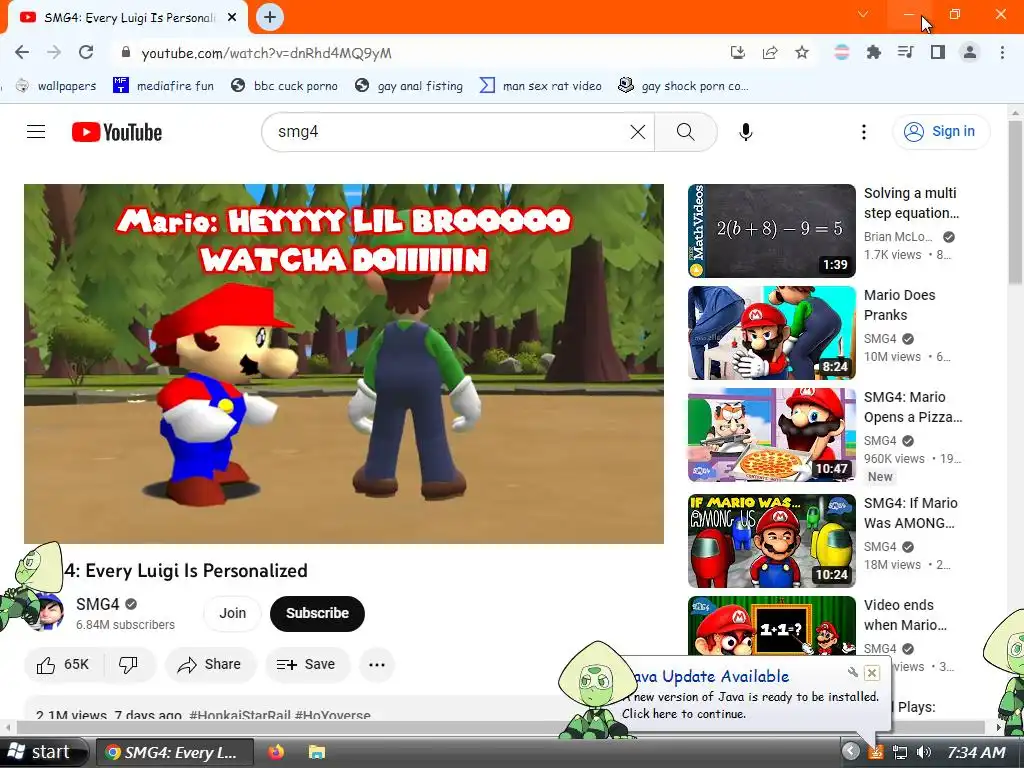The width and height of the screenshot is (1024, 768).
Task: Reload the page with the refresh icon
Action: (x=86, y=53)
